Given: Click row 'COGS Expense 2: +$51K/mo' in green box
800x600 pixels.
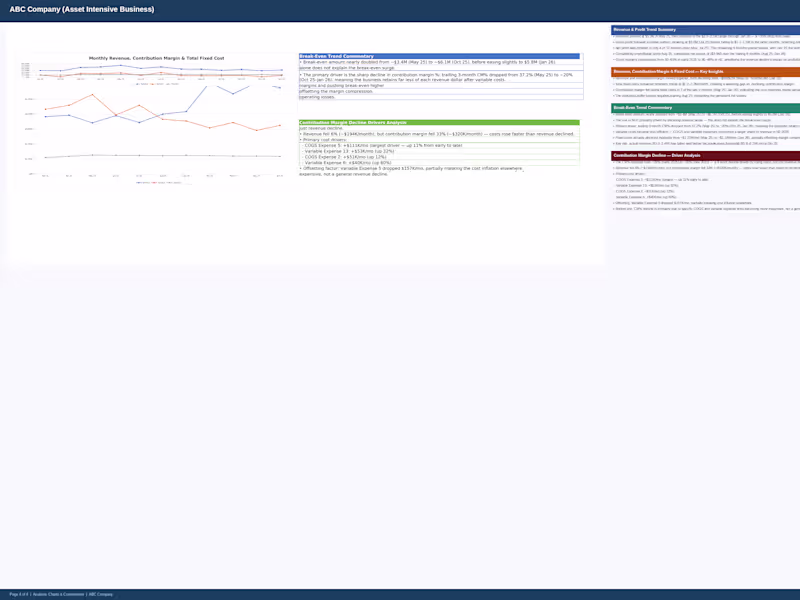Looking at the screenshot, I should 439,157.
